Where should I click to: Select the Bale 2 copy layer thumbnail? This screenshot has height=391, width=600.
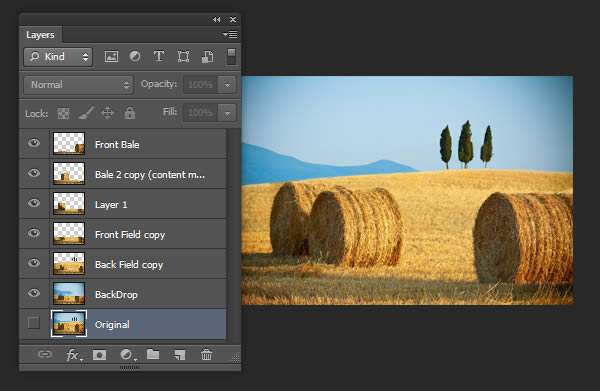69,173
